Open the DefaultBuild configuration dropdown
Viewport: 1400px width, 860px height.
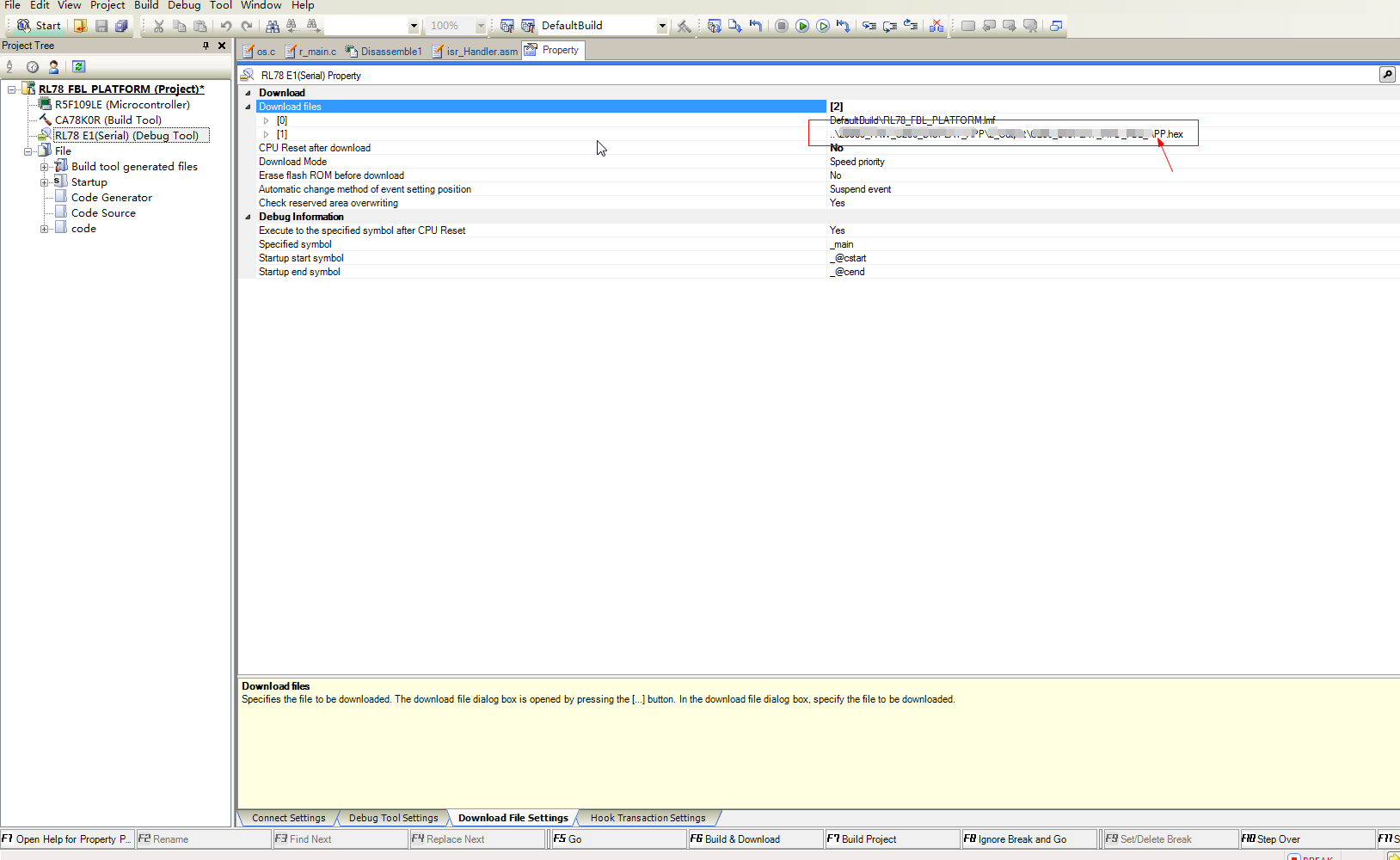pos(661,25)
